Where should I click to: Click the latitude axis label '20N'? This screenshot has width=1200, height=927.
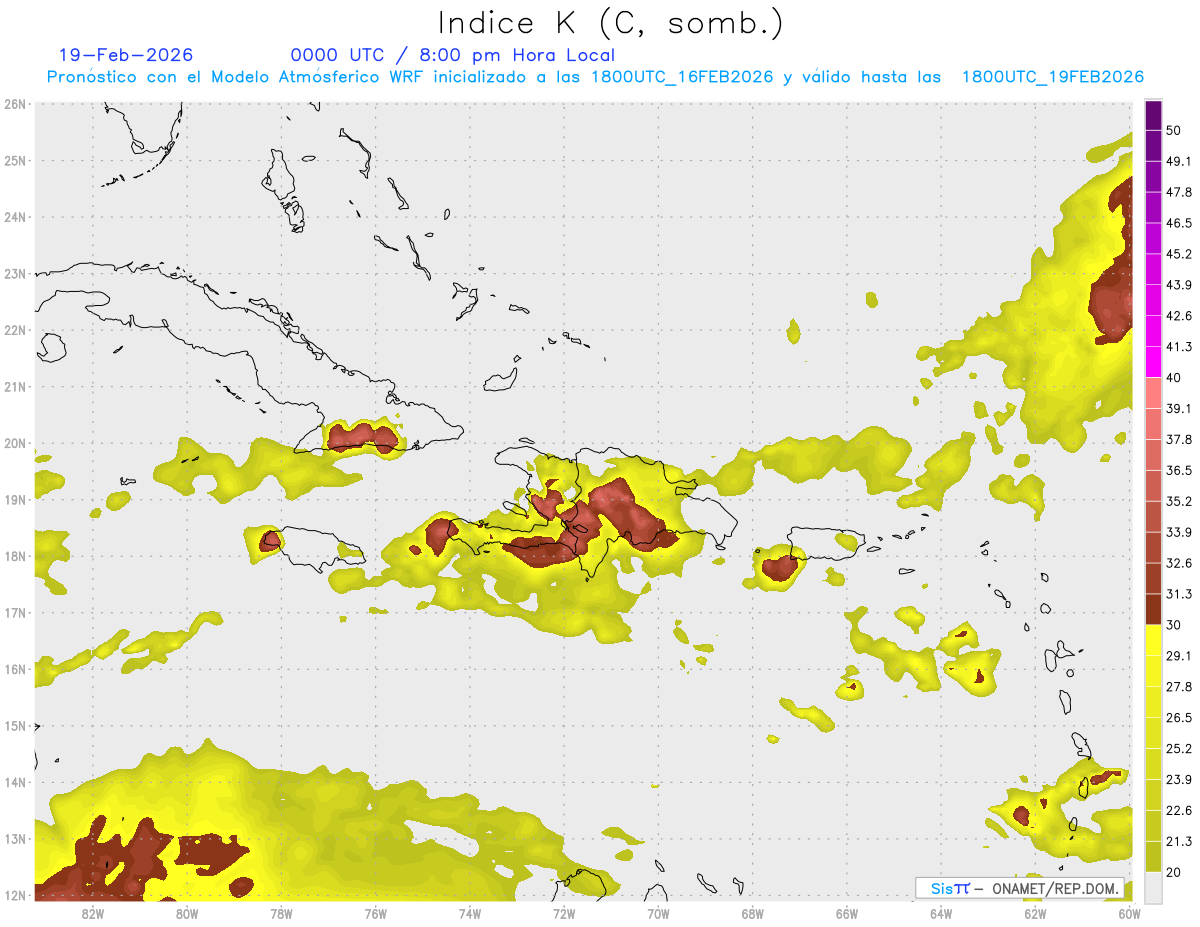click(15, 443)
